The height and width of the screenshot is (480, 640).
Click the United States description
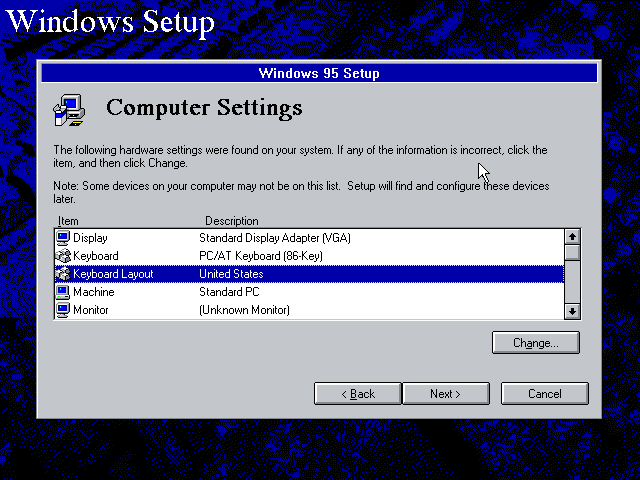pyautogui.click(x=231, y=274)
